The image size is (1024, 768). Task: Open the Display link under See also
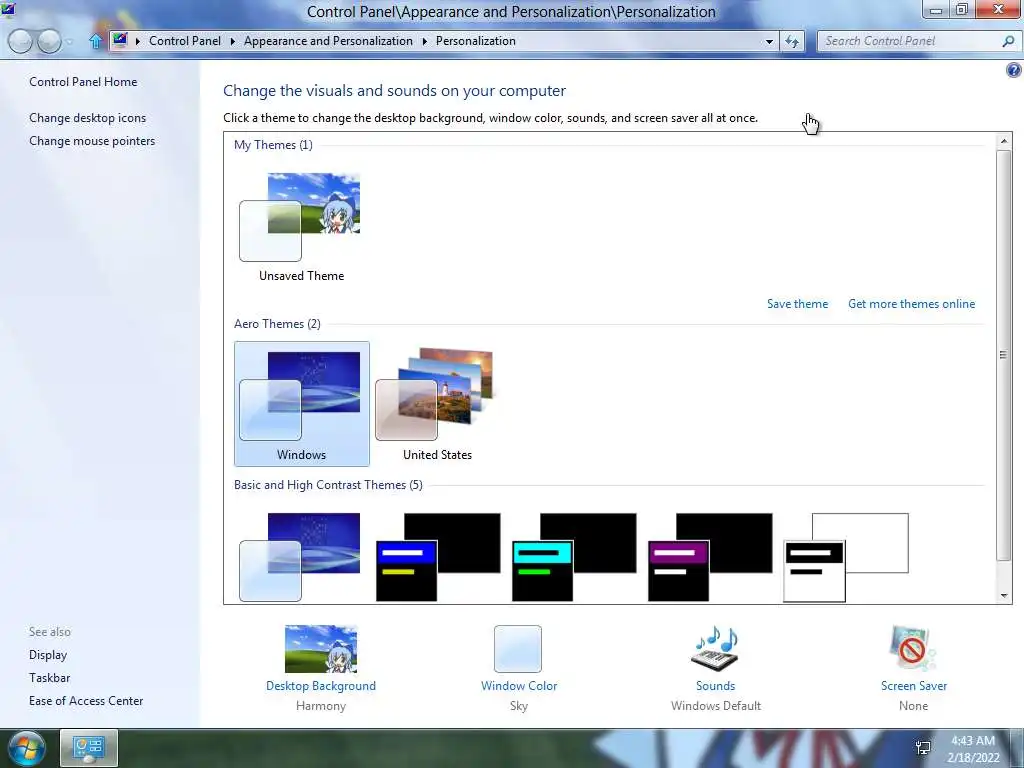tap(48, 654)
